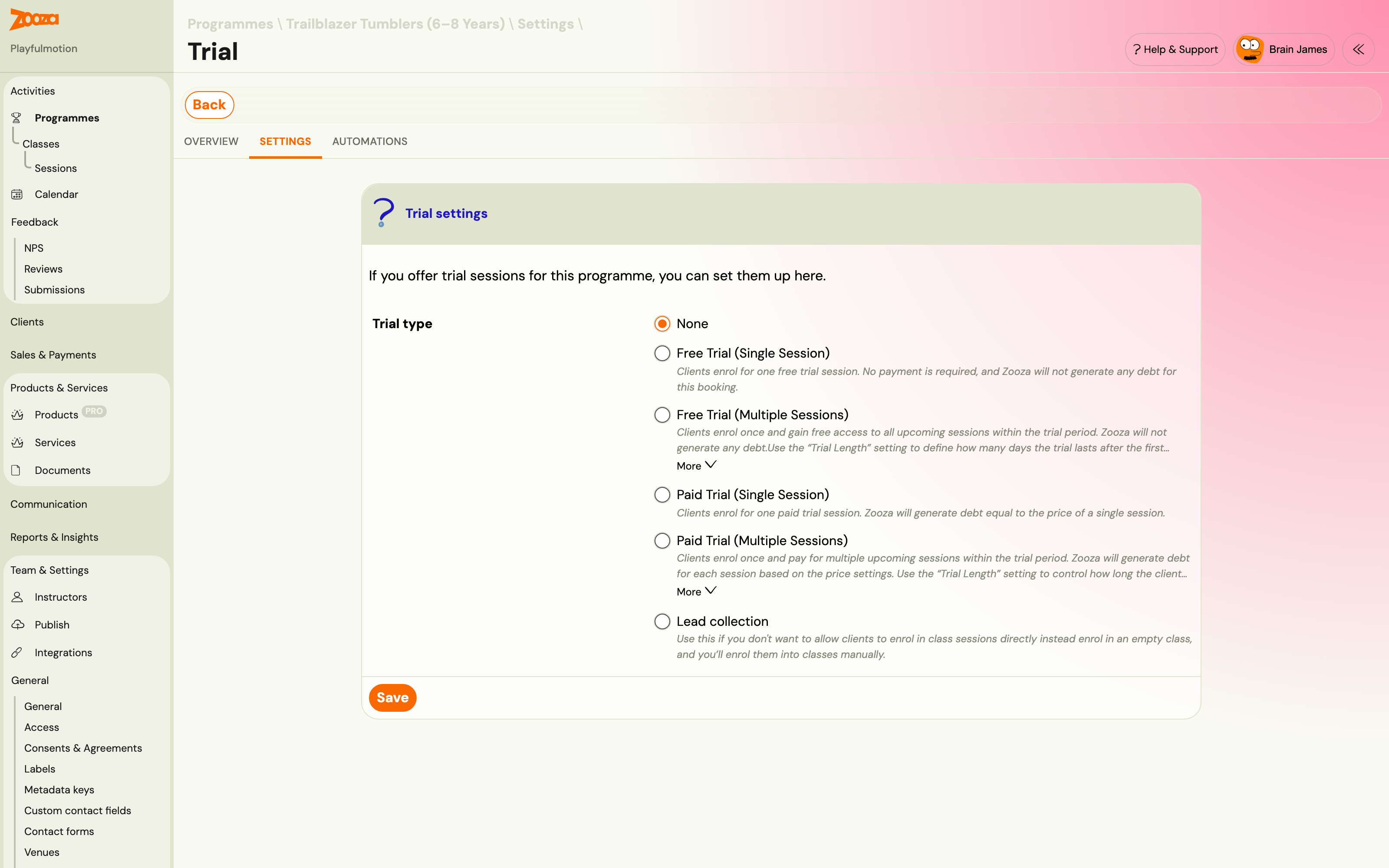Open Trailblazer Tumblers breadcrumb link
This screenshot has height=868, width=1389.
(x=395, y=23)
